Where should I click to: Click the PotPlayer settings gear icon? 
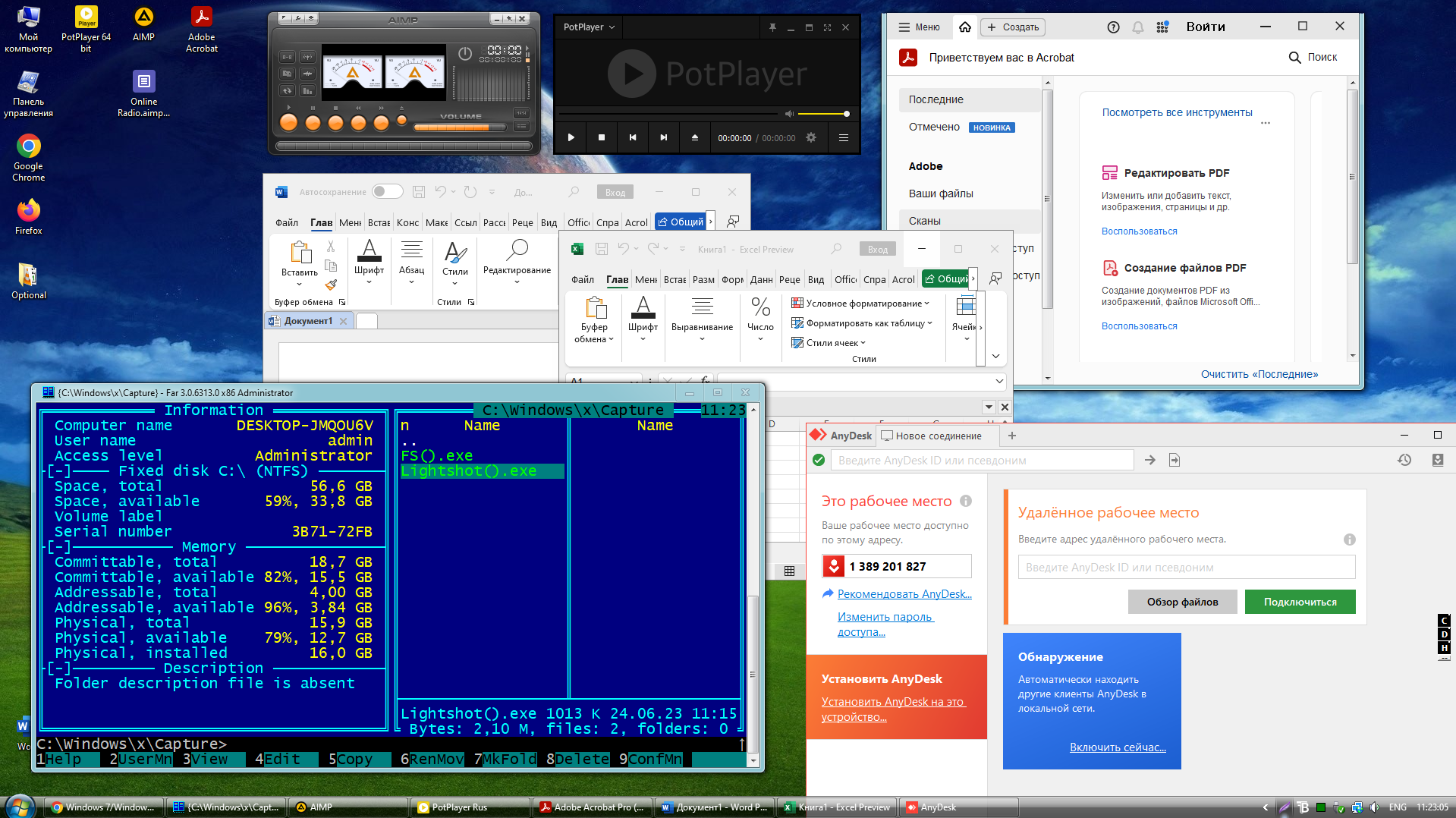[x=811, y=138]
